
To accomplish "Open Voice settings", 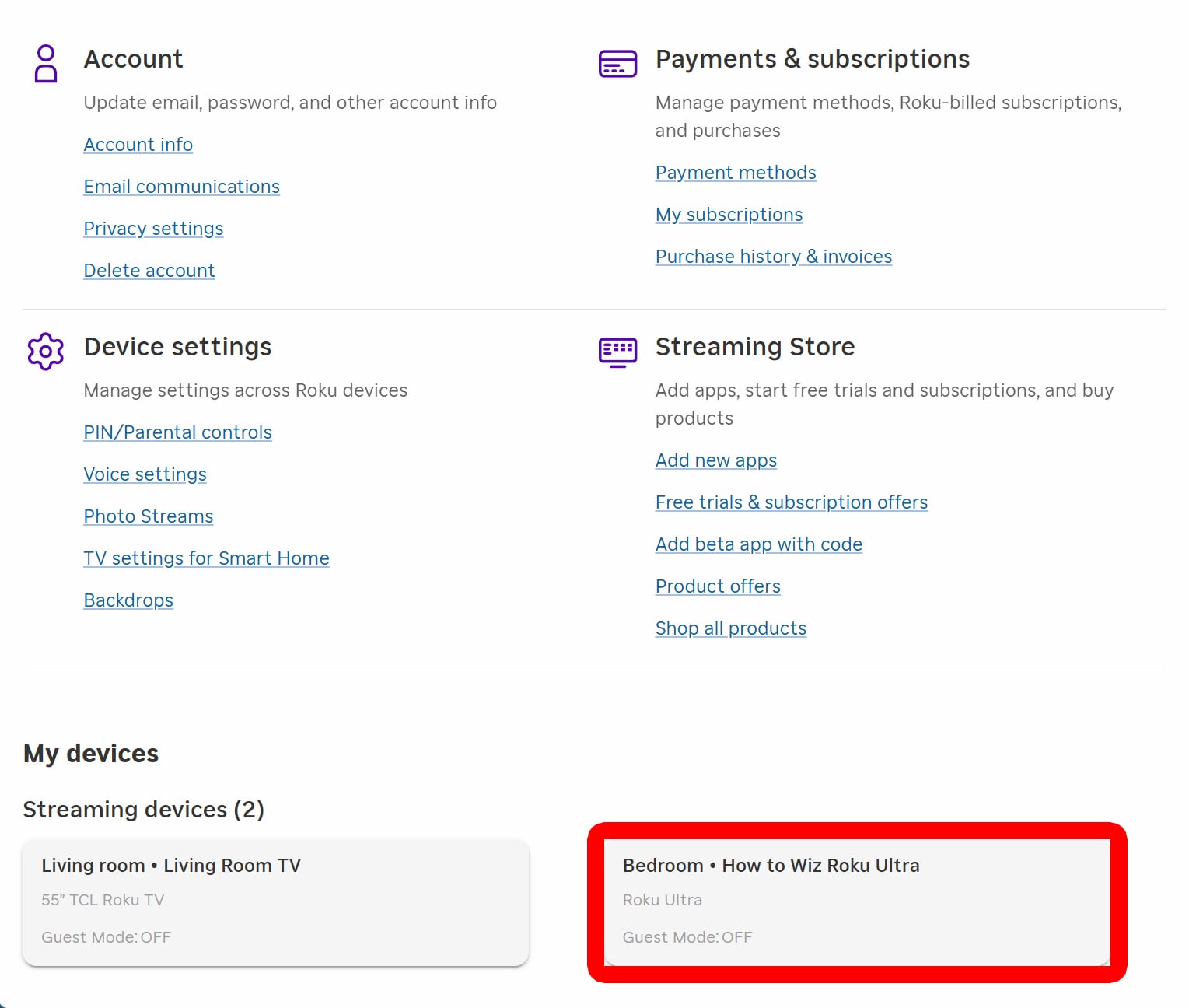I will (145, 474).
